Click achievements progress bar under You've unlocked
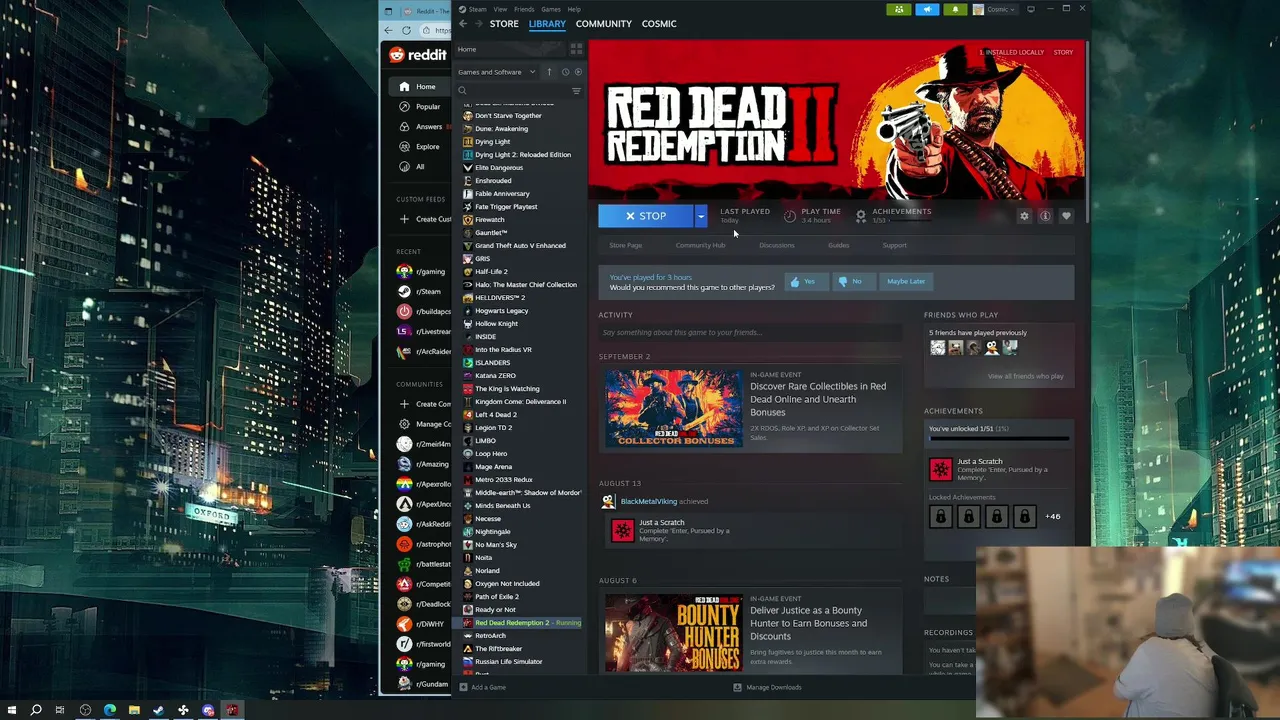The height and width of the screenshot is (720, 1280). (x=999, y=438)
